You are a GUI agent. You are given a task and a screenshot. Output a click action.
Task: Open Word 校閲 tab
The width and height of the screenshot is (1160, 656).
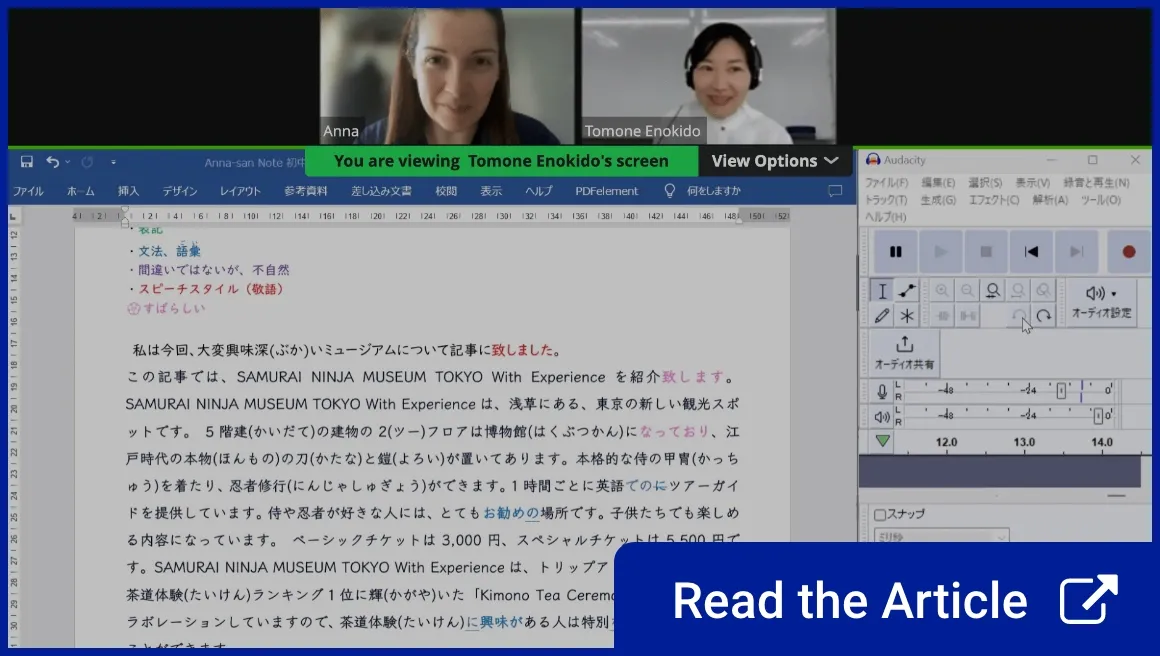[446, 191]
